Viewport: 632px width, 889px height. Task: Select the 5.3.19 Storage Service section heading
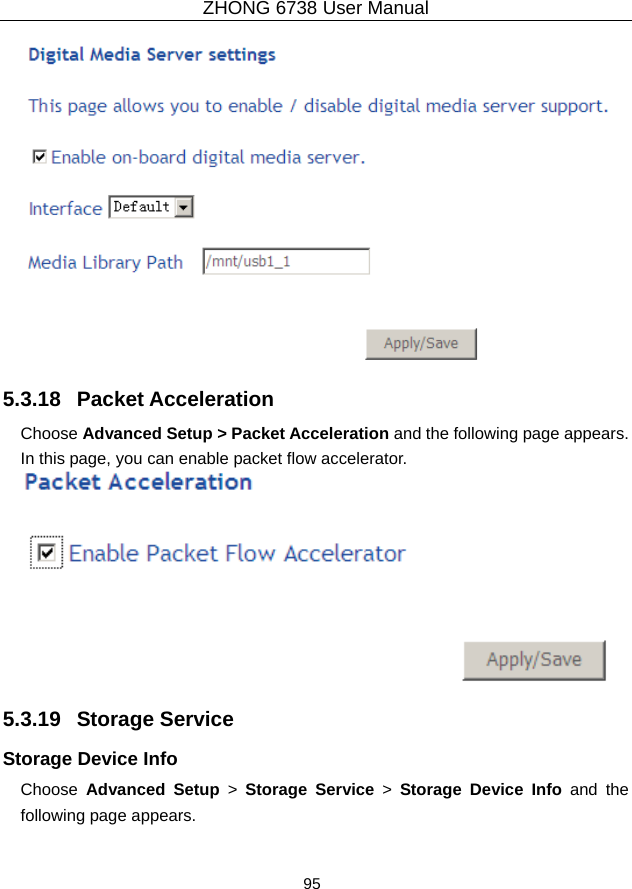(x=118, y=719)
